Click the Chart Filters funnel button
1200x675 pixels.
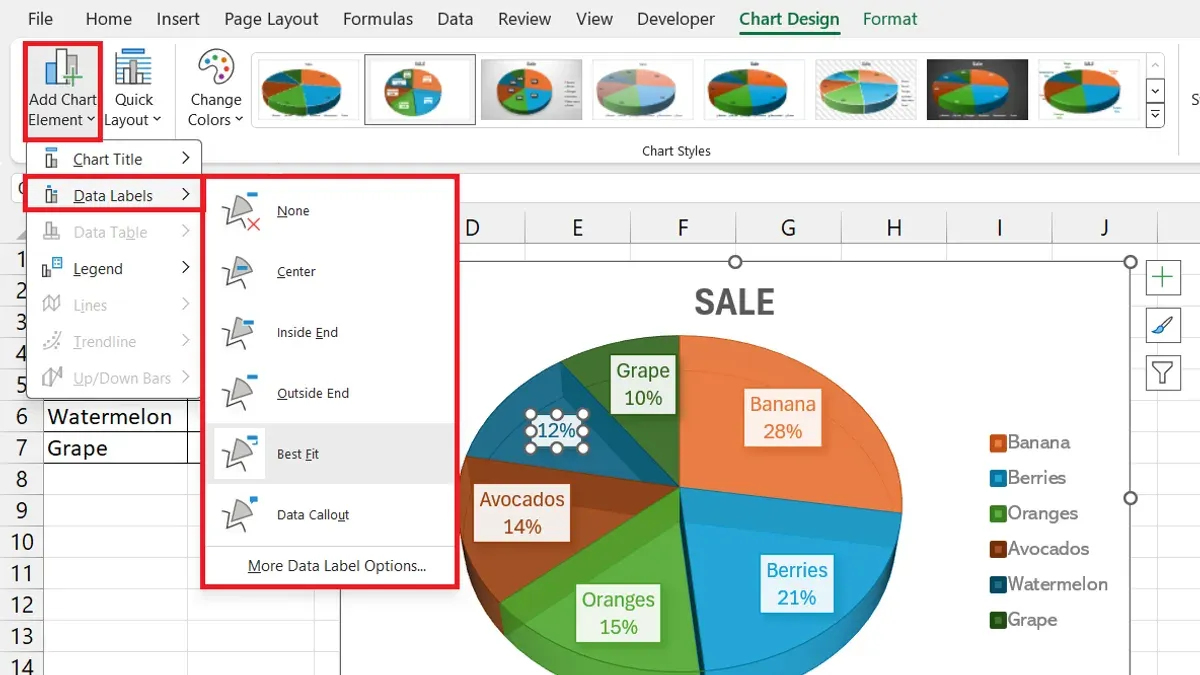(x=1162, y=373)
